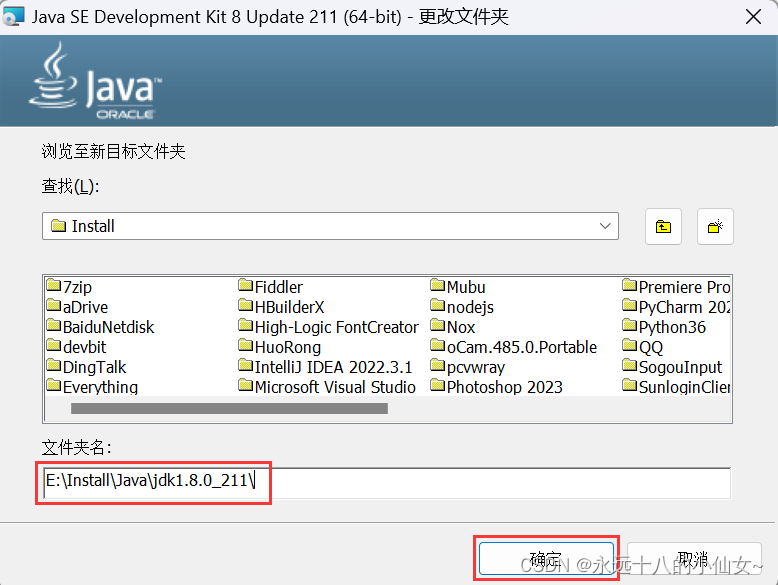
Task: Select the devbit folder
Action: pos(76,347)
